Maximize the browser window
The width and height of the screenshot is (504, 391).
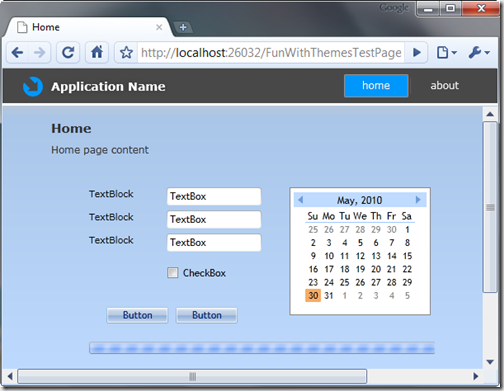[451, 8]
